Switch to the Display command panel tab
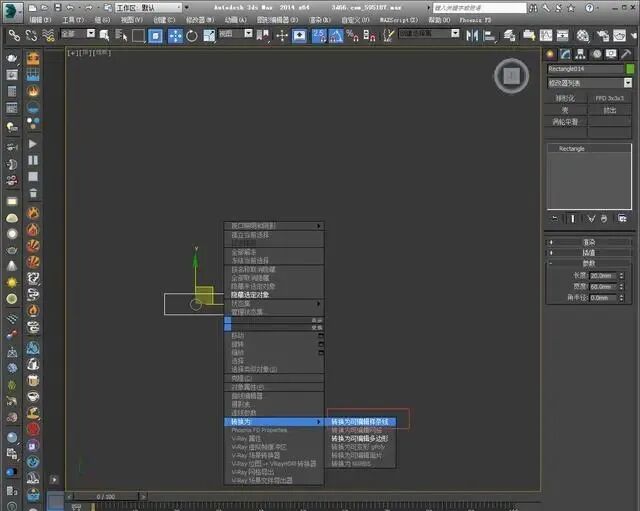The image size is (640, 511). [611, 54]
